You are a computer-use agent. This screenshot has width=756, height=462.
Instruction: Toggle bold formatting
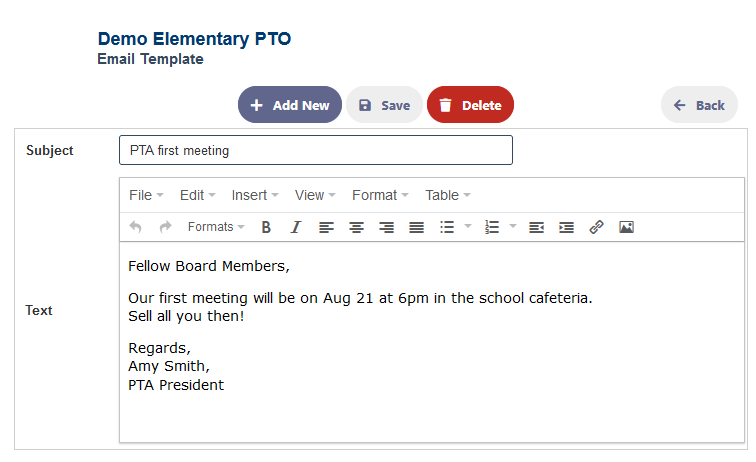point(266,227)
